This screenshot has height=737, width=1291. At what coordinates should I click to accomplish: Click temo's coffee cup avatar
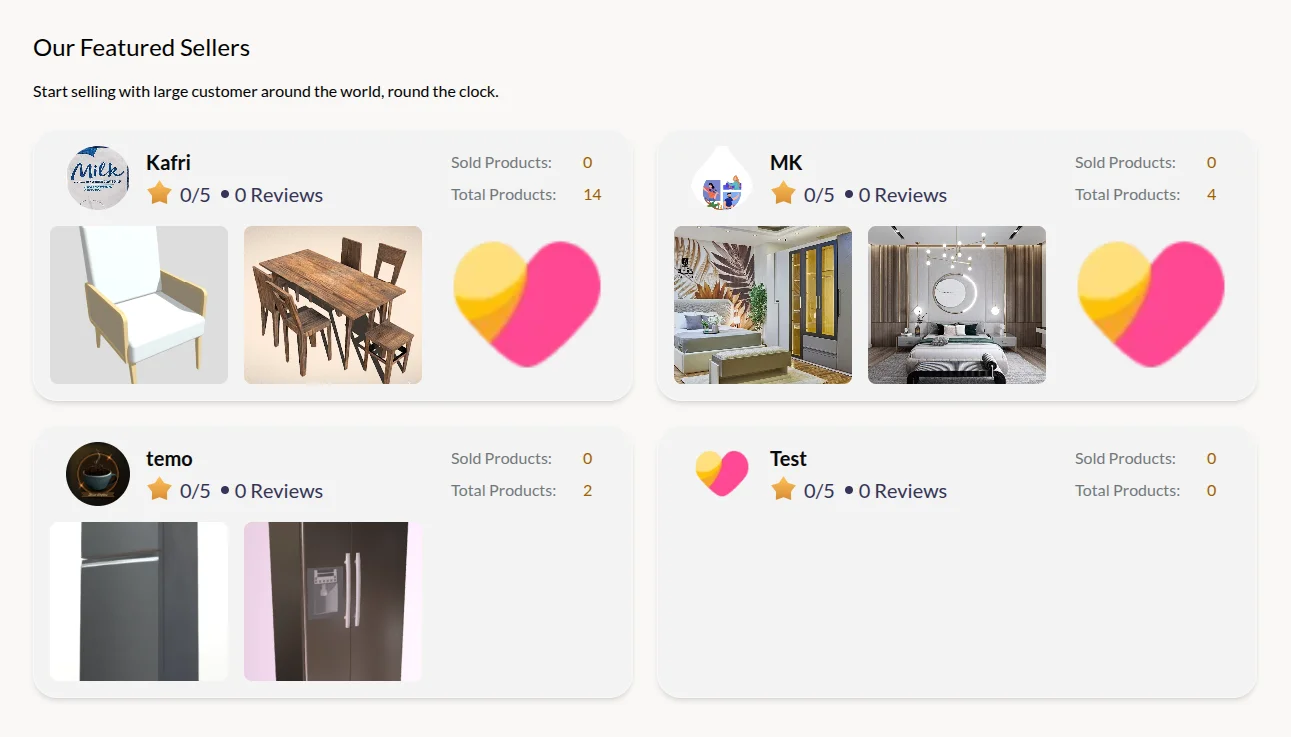(98, 474)
